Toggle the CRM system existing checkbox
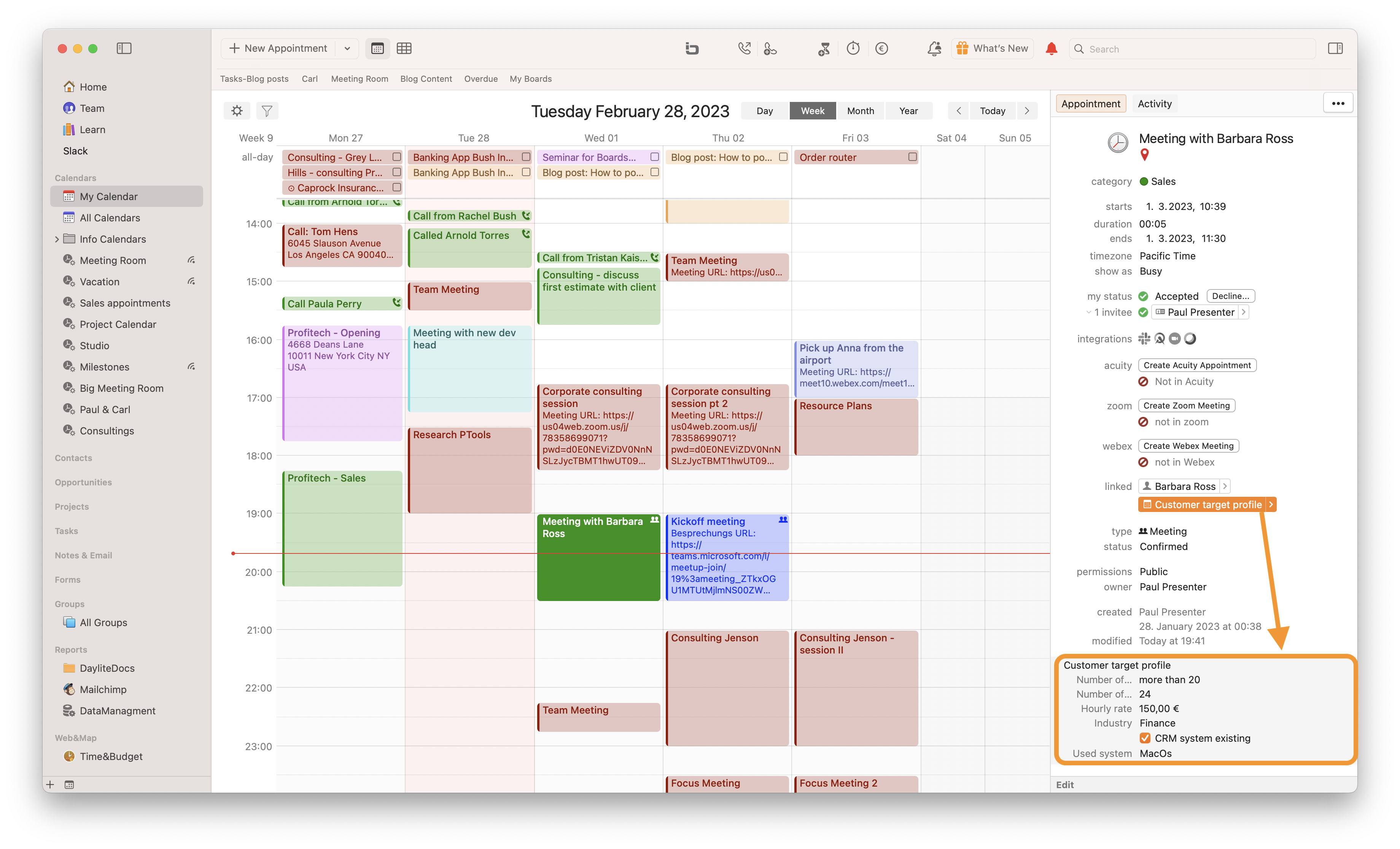 1144,738
